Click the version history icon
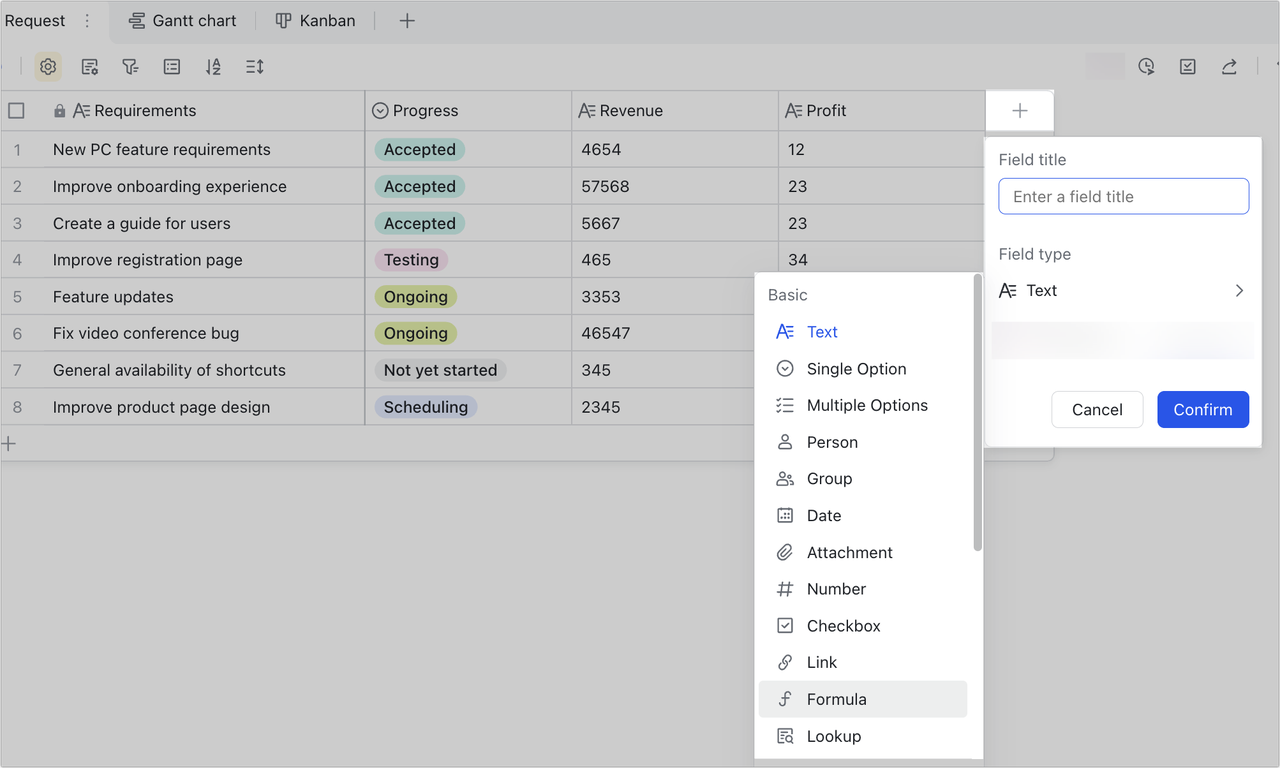 pos(1146,66)
